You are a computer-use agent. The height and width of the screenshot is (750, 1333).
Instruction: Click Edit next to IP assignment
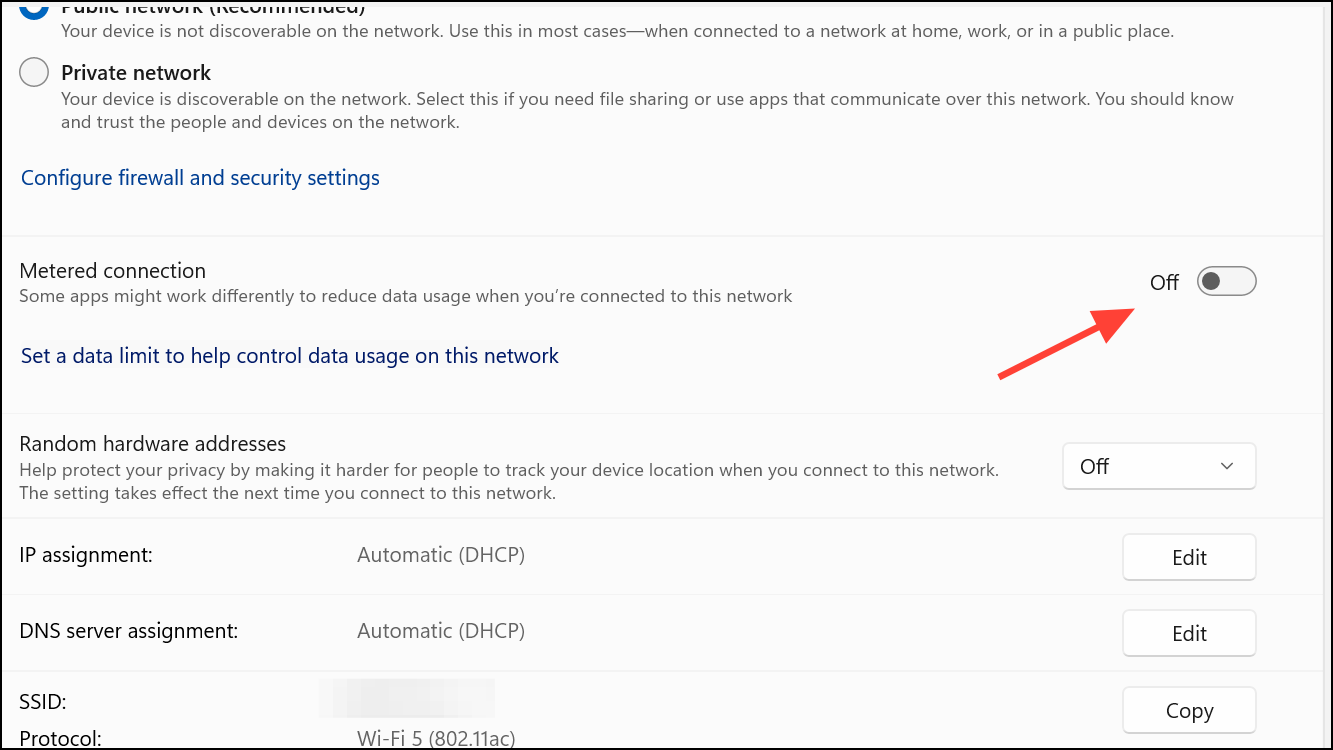click(x=1188, y=557)
